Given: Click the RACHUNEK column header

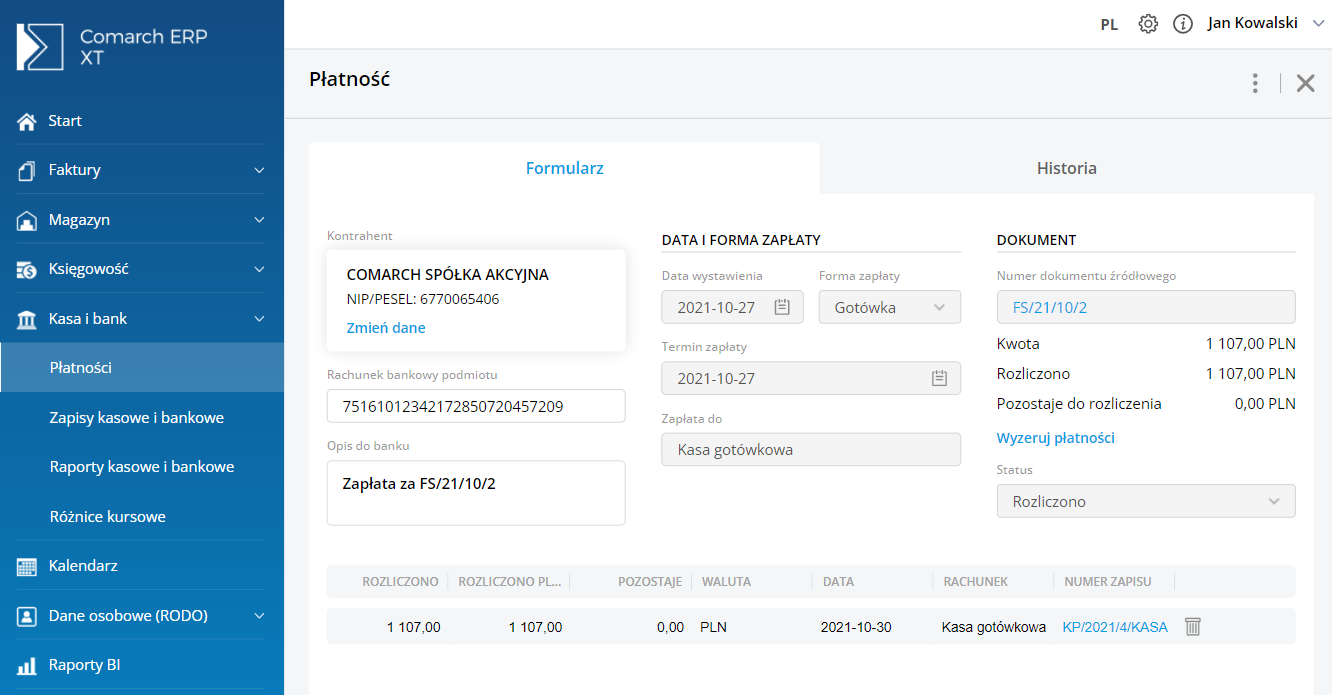Looking at the screenshot, I should [x=975, y=582].
